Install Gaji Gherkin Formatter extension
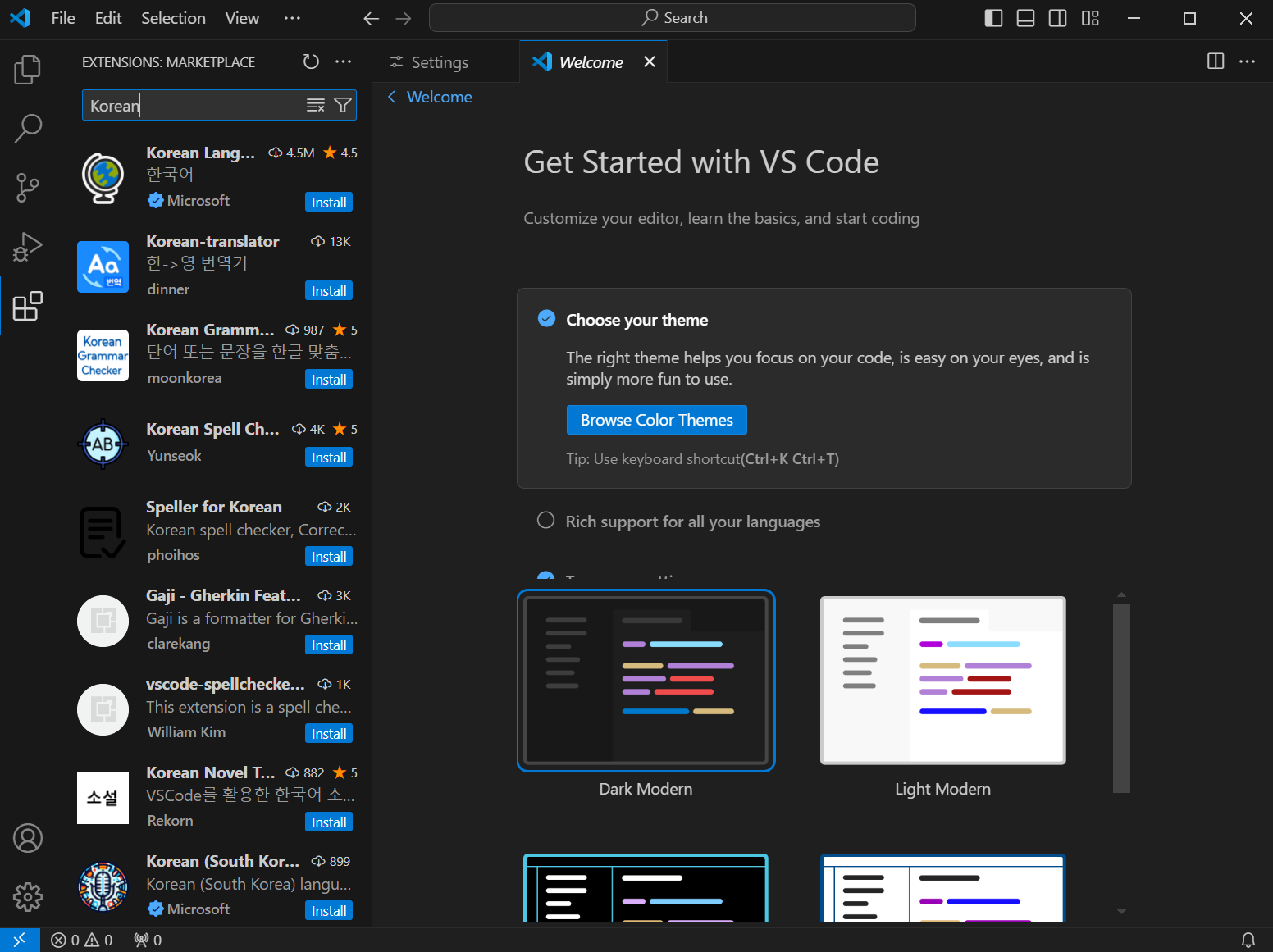 pyautogui.click(x=329, y=645)
